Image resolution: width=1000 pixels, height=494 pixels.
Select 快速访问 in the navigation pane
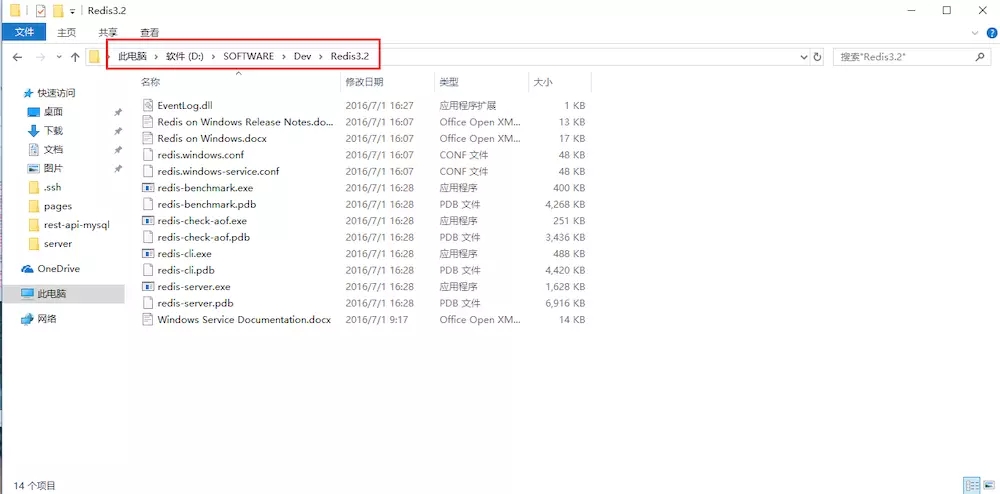(56, 93)
